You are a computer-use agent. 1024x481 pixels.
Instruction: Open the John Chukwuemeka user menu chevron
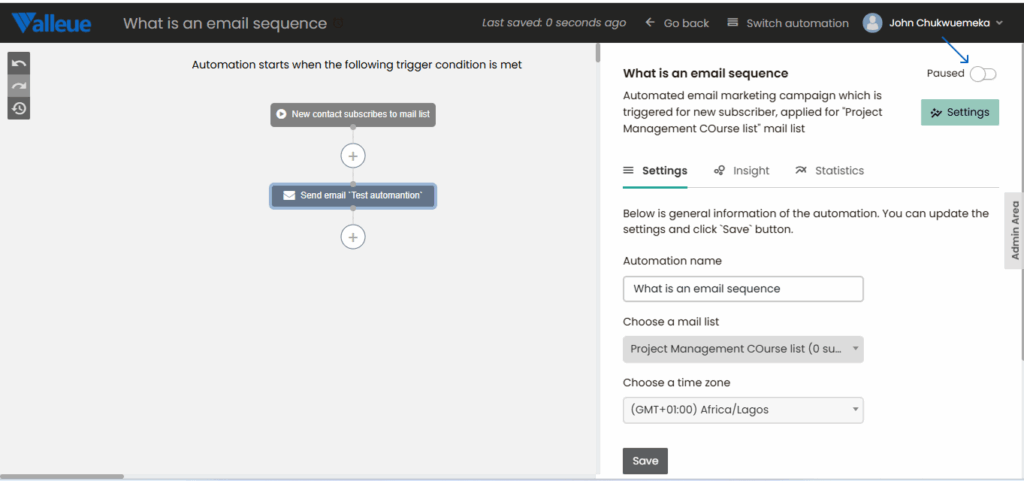[999, 23]
